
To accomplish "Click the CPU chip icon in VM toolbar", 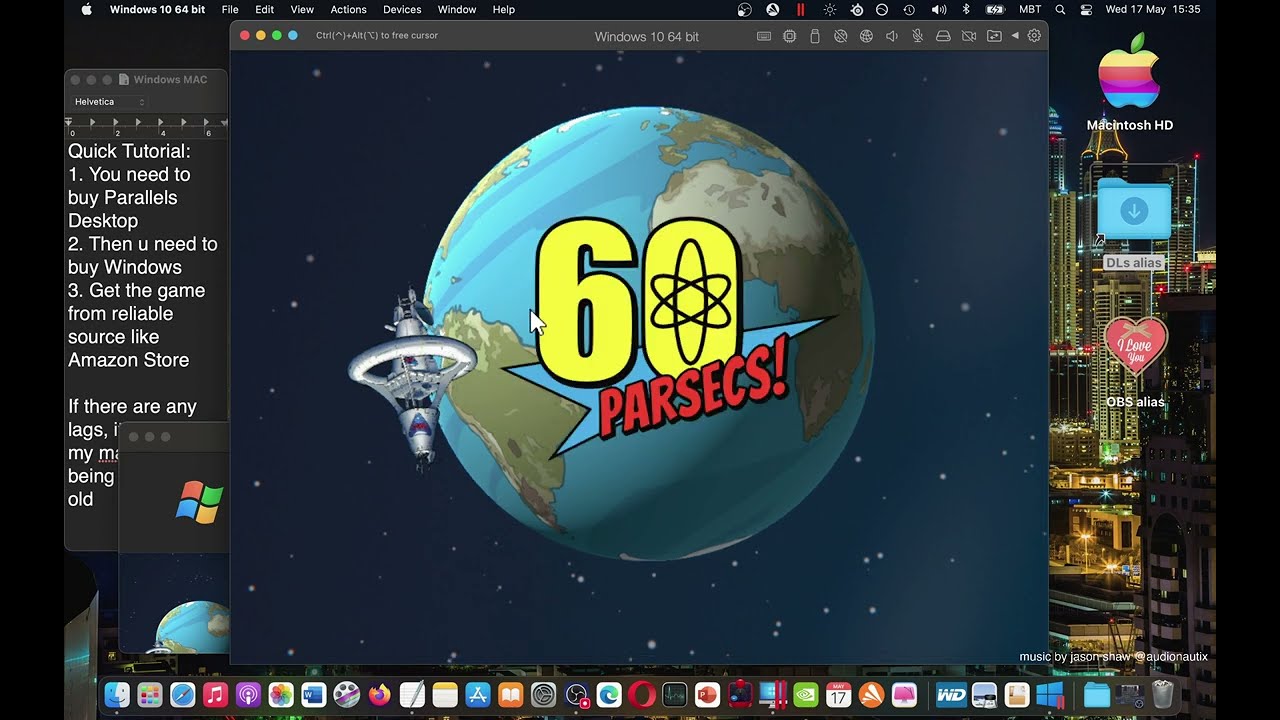I will click(790, 36).
